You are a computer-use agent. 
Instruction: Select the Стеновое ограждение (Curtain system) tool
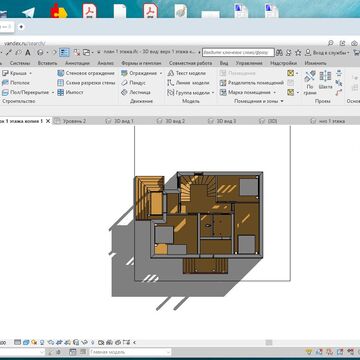point(86,73)
